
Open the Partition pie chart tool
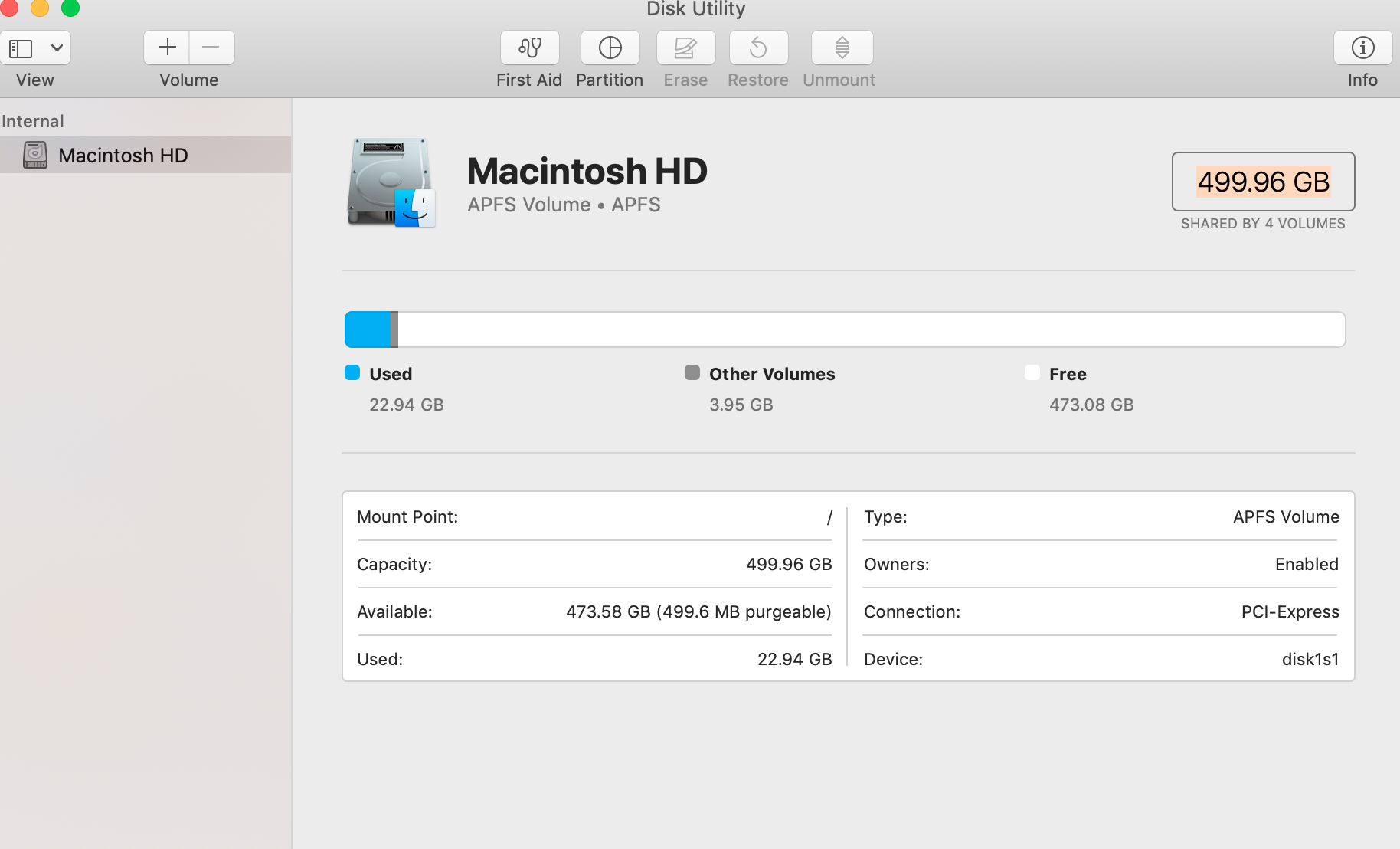coord(610,48)
